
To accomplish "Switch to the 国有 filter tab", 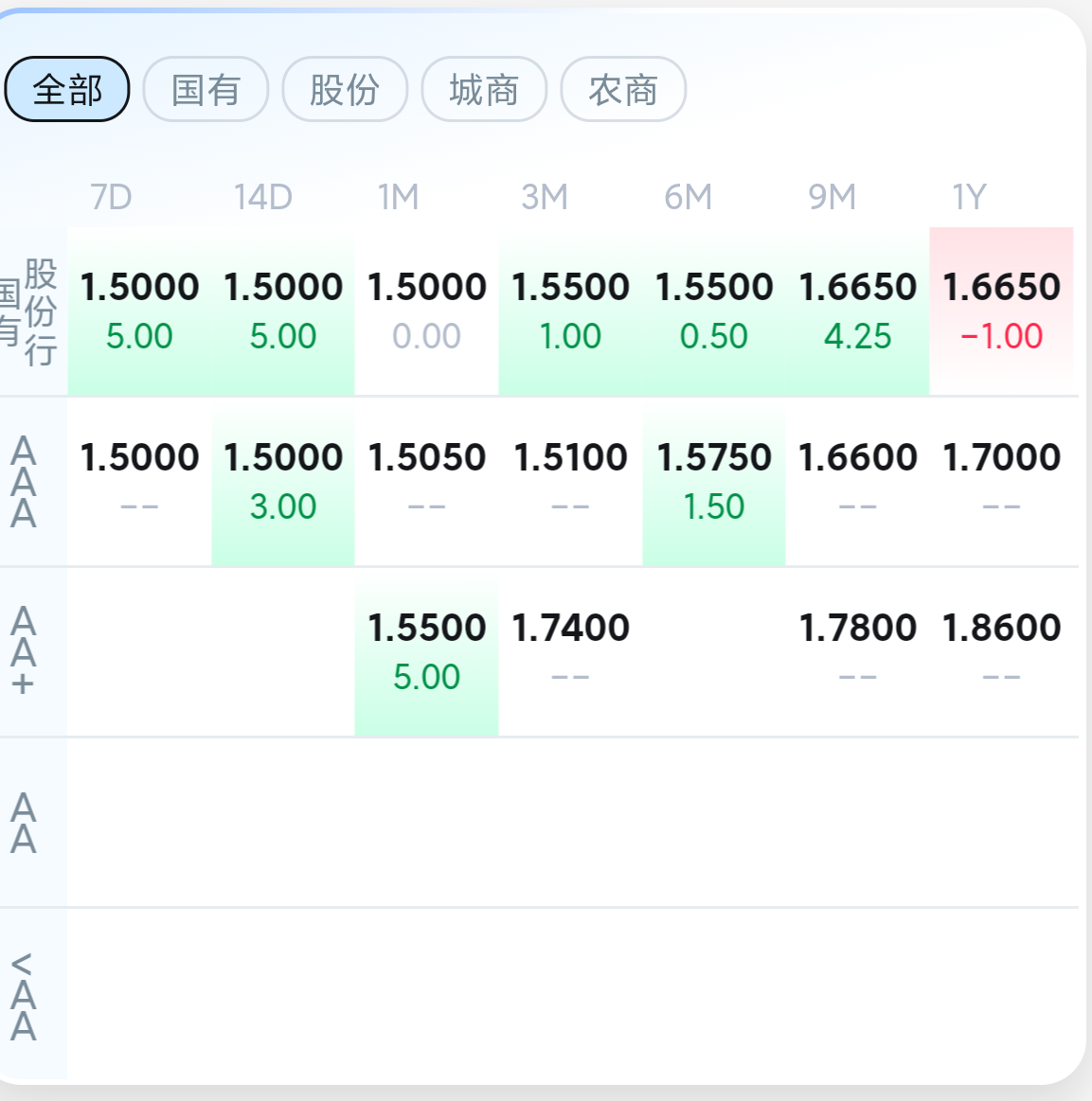I will (x=206, y=89).
